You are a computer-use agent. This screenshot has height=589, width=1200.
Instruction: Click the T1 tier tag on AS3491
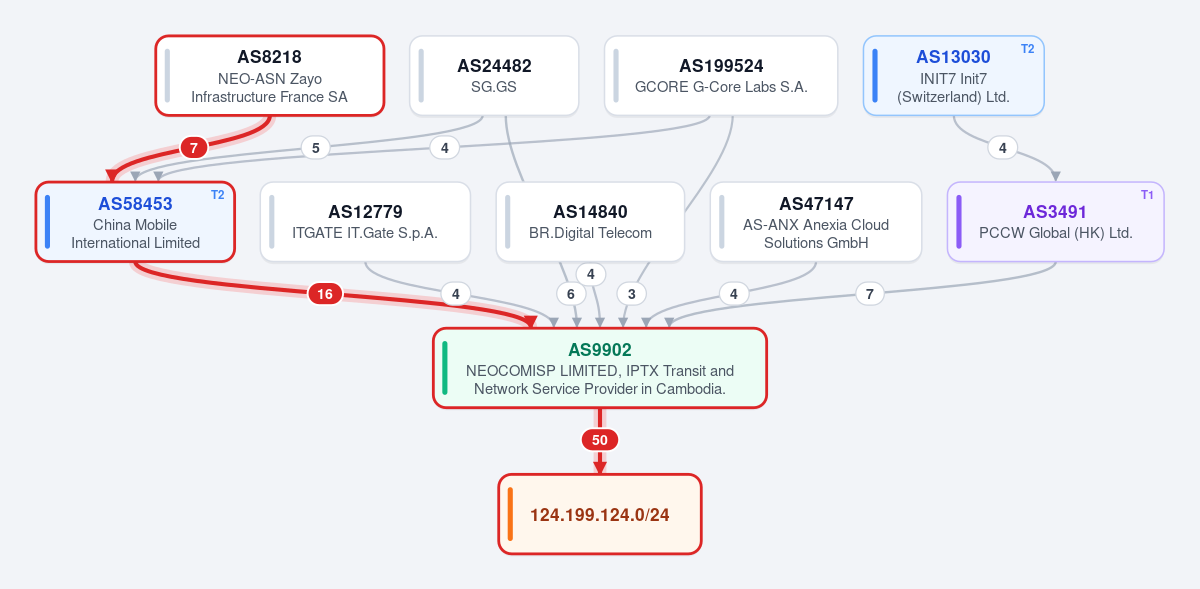(x=1147, y=195)
